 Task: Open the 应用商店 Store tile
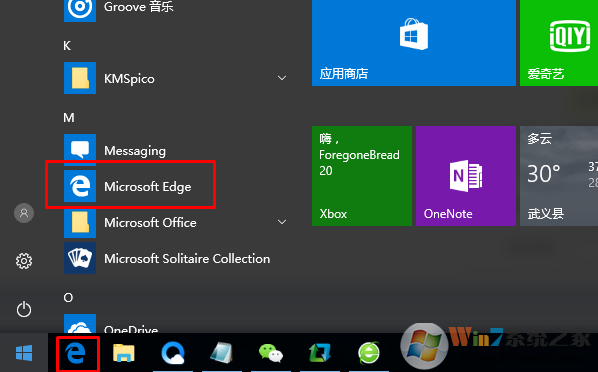coord(414,43)
